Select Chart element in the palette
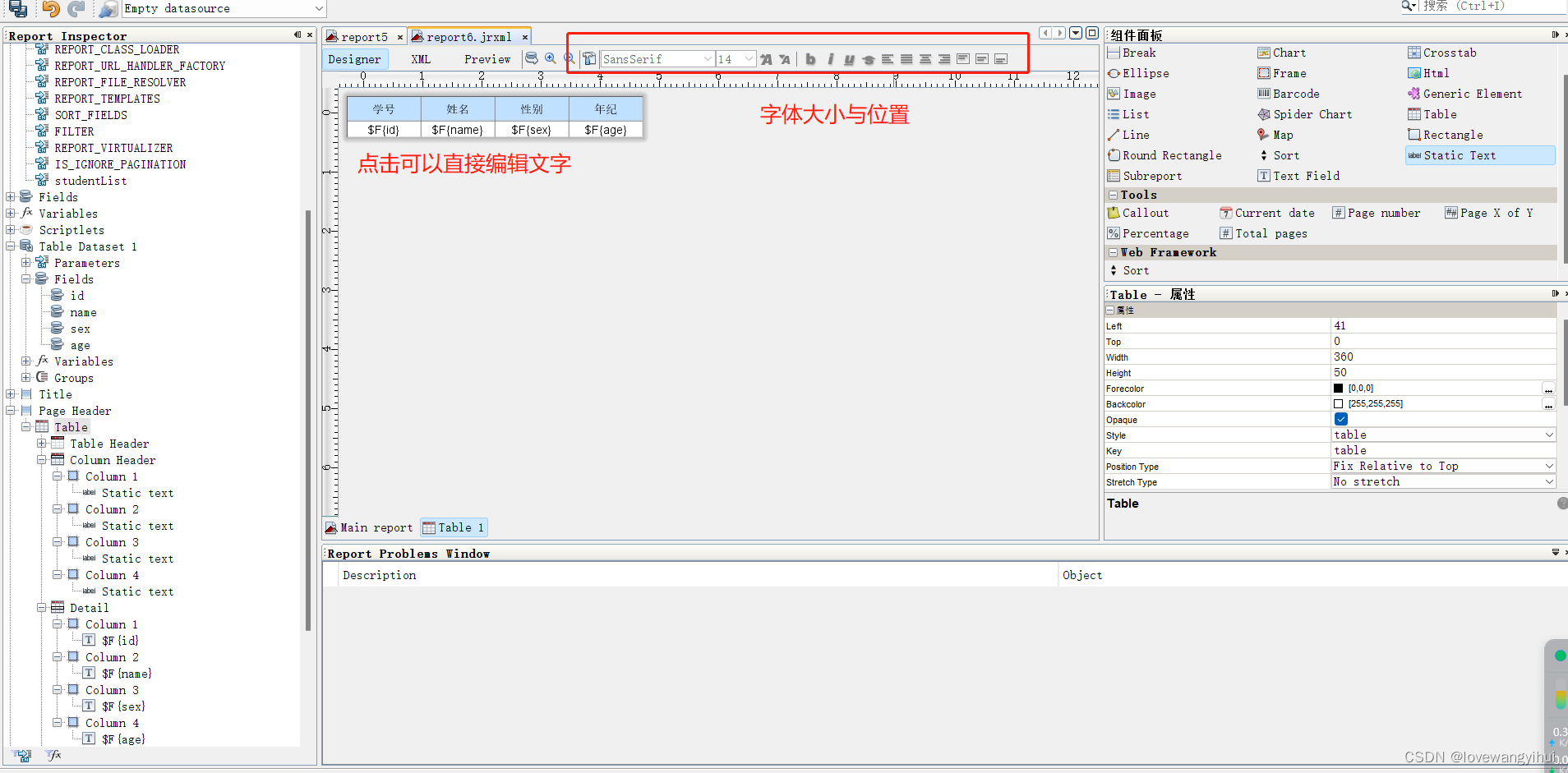The height and width of the screenshot is (773, 1568). click(1281, 53)
